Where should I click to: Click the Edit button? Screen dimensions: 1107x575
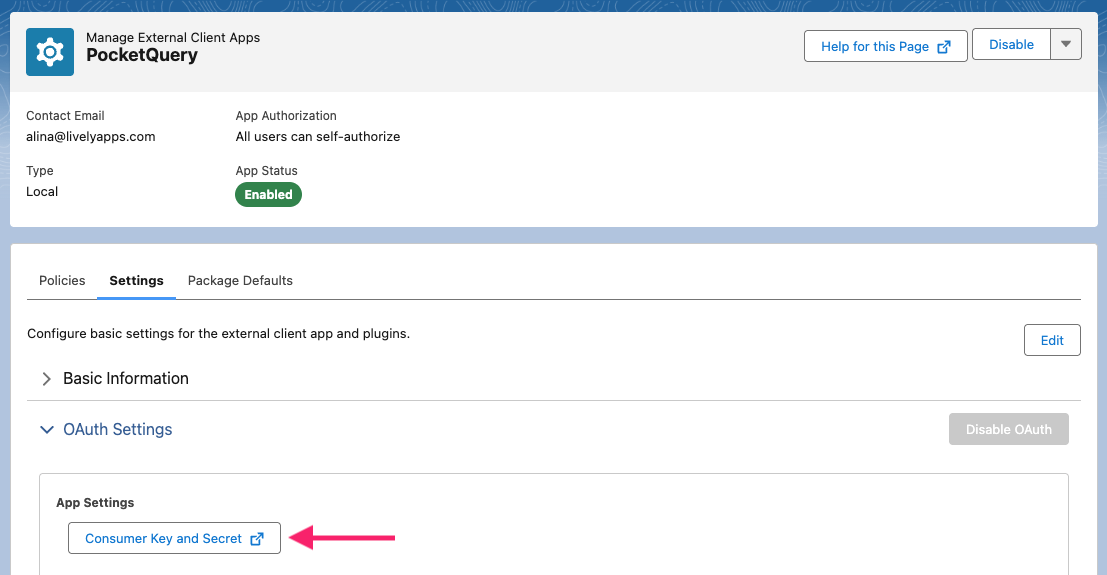point(1052,340)
